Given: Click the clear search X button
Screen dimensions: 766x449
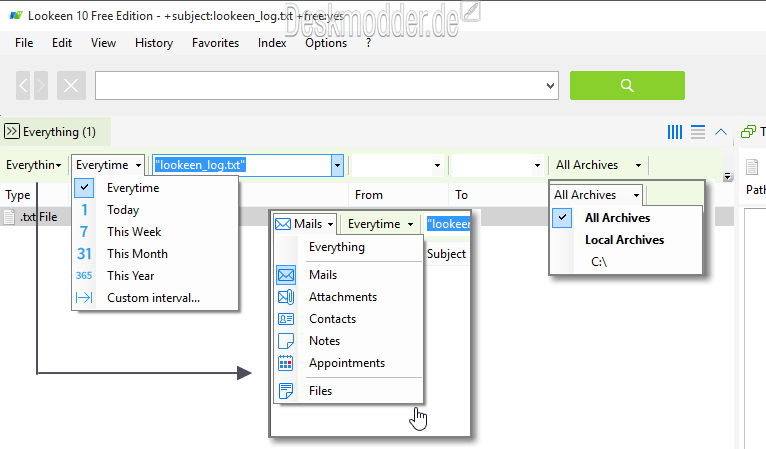Looking at the screenshot, I should point(71,86).
